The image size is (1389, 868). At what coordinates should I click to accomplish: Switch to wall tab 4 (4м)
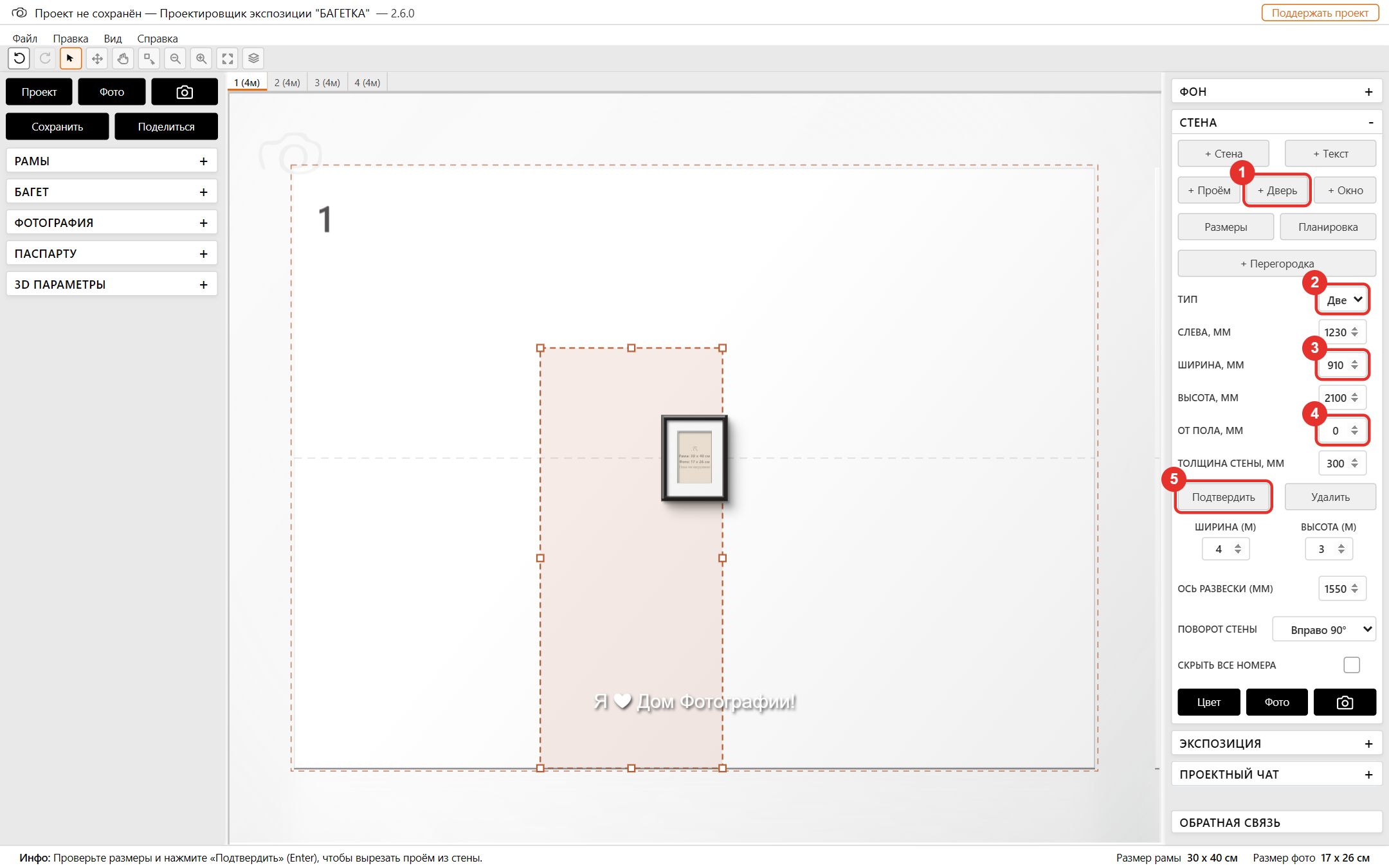pyautogui.click(x=367, y=82)
